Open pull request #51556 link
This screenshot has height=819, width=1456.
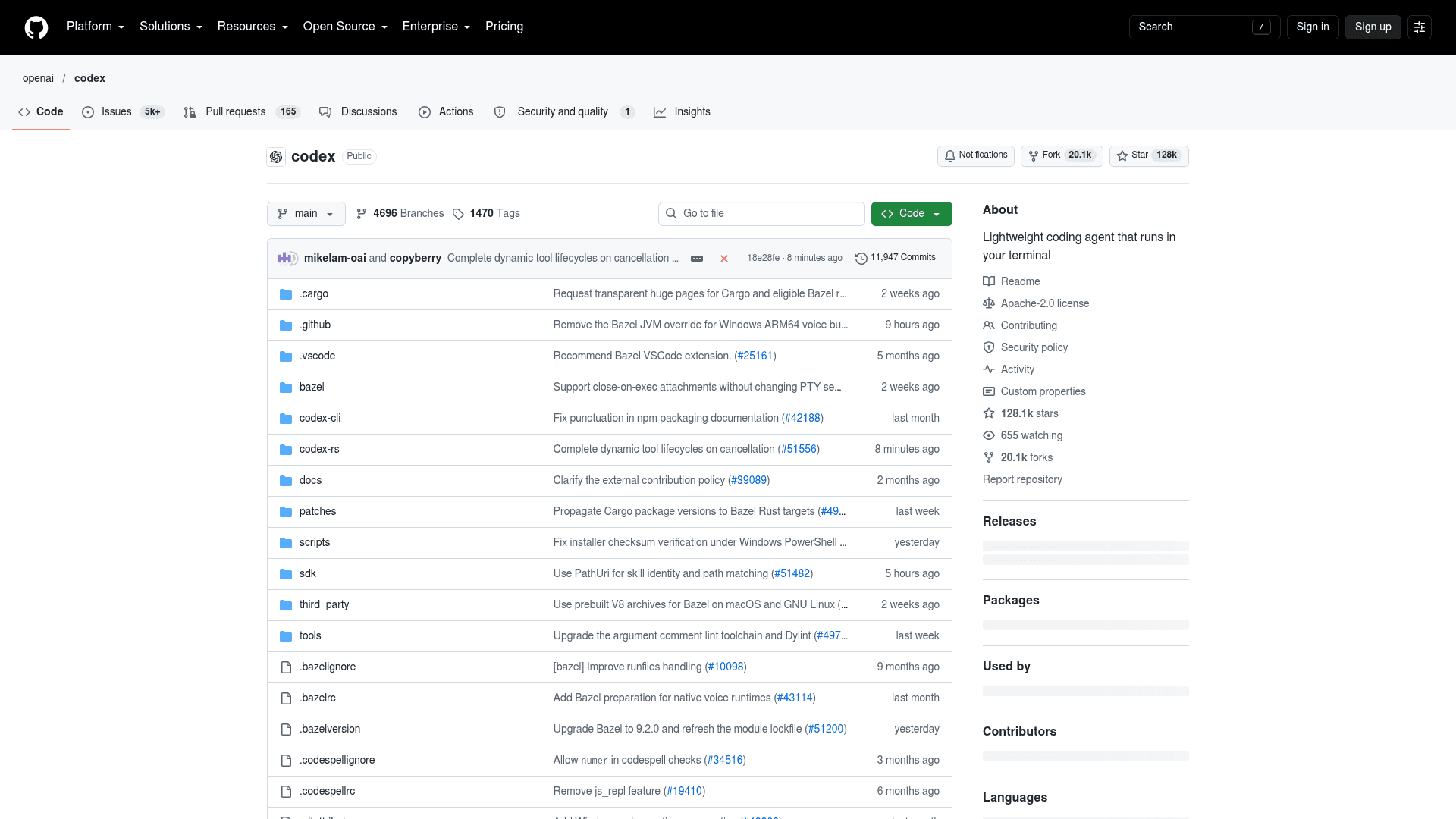pyautogui.click(x=799, y=450)
